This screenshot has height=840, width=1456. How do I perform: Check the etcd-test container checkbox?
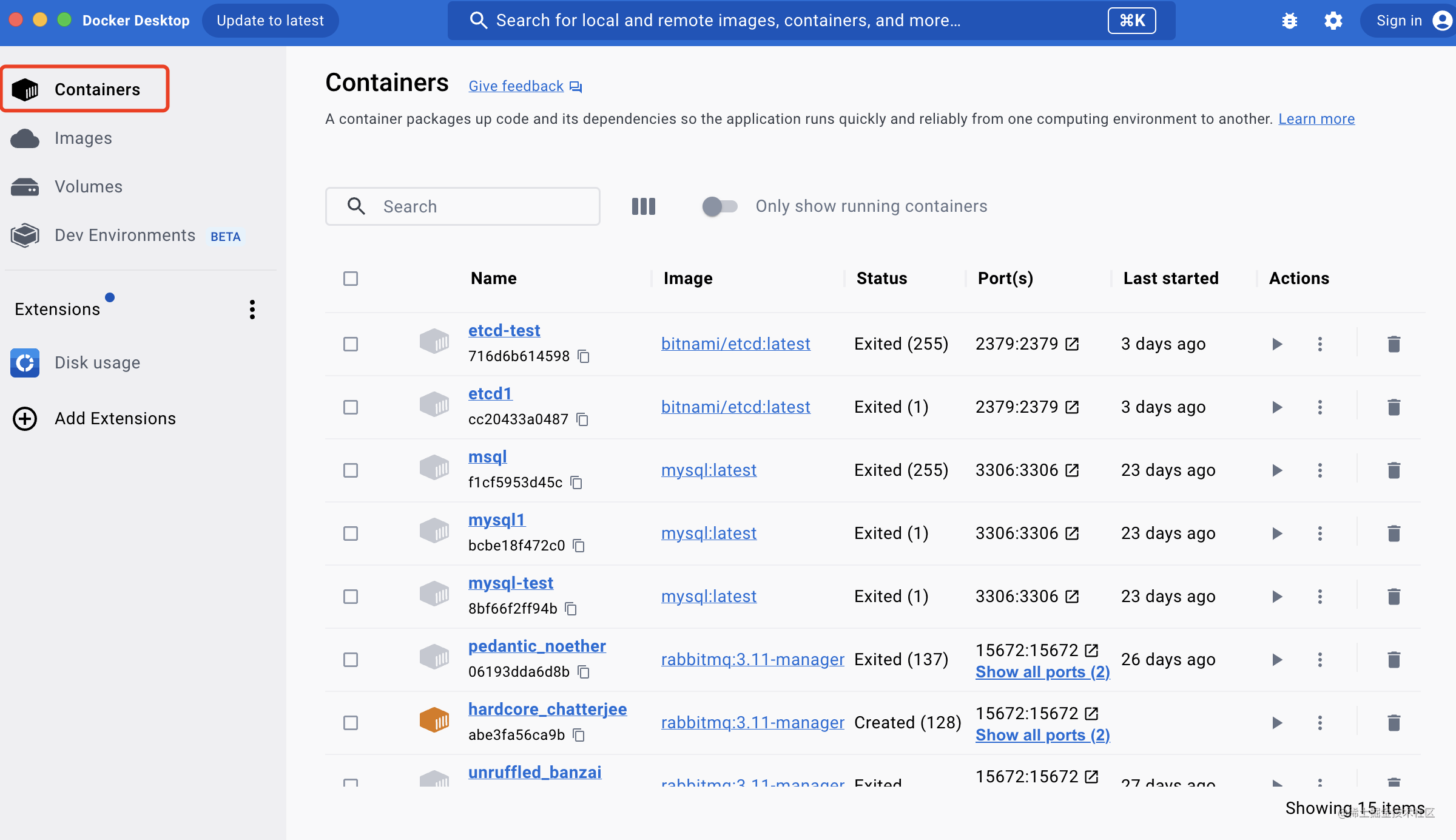tap(351, 344)
